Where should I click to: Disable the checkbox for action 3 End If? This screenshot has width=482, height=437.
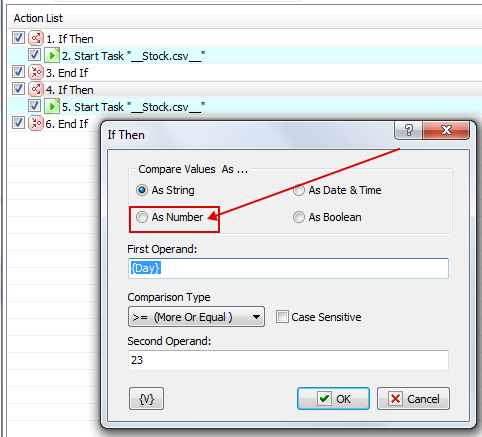[x=18, y=72]
